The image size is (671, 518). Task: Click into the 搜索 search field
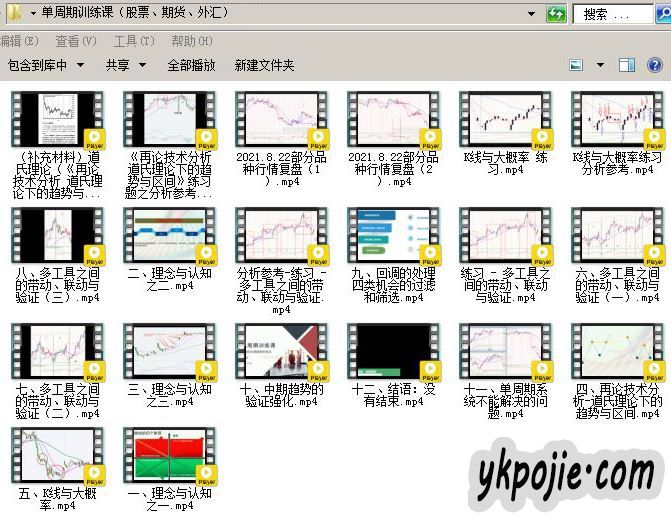coord(612,14)
